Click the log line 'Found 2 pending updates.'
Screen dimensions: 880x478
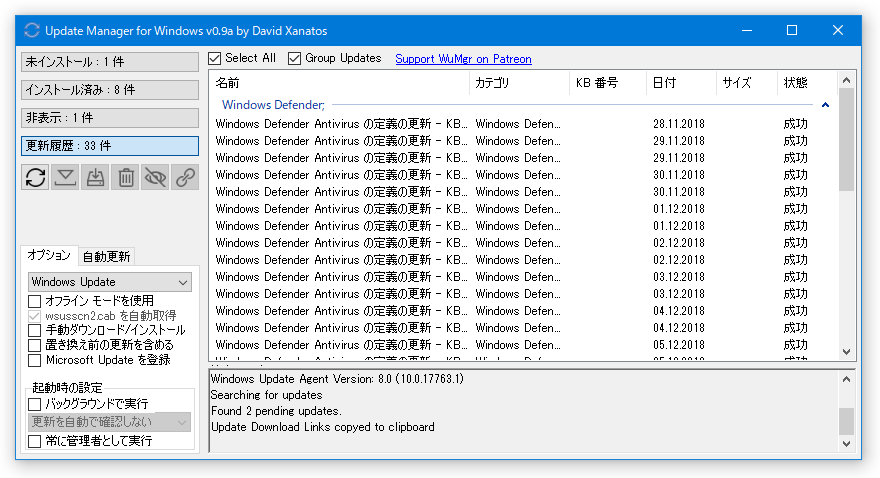[x=276, y=411]
